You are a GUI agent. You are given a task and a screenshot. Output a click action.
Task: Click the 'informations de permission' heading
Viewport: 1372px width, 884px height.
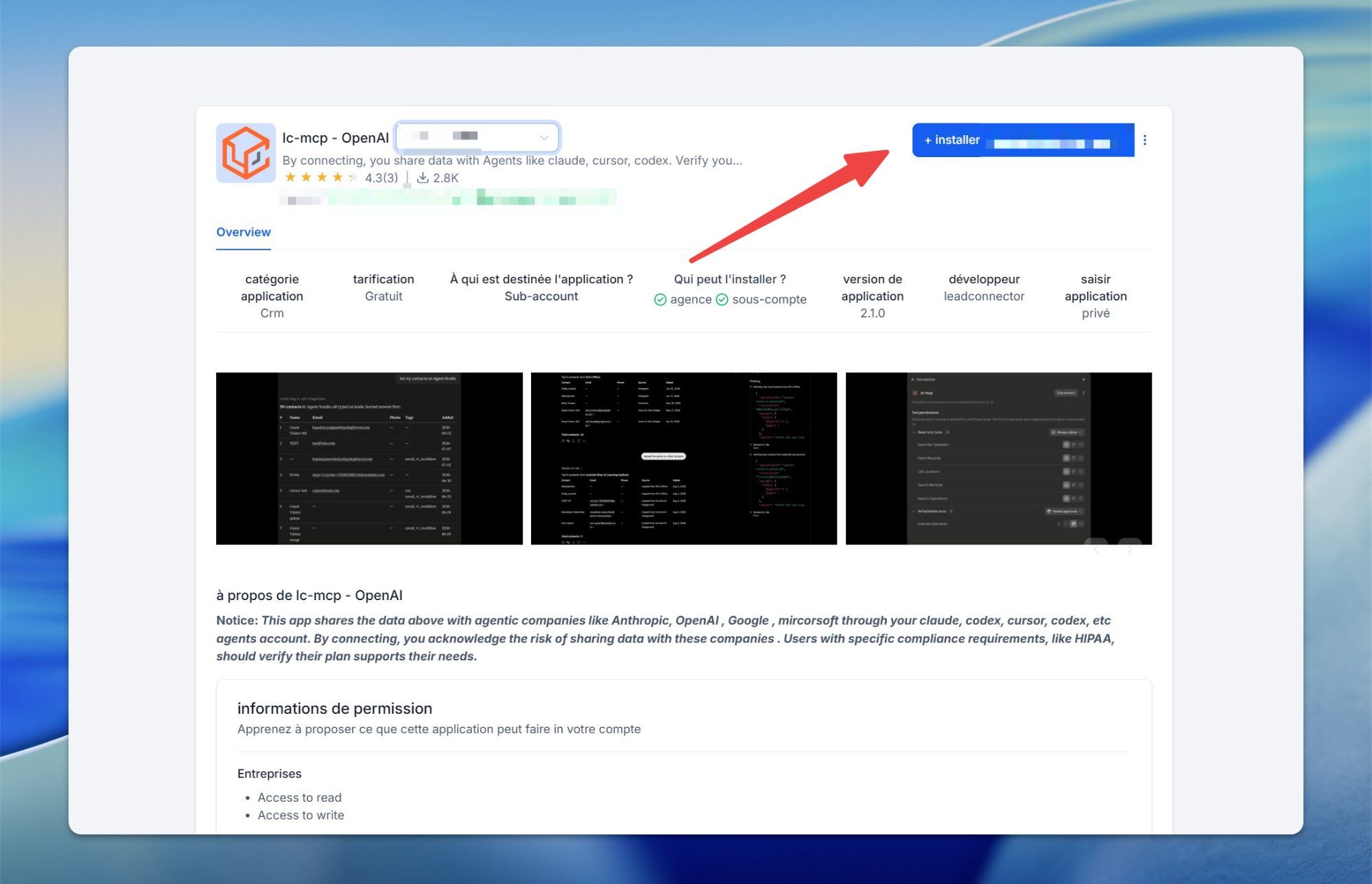335,708
